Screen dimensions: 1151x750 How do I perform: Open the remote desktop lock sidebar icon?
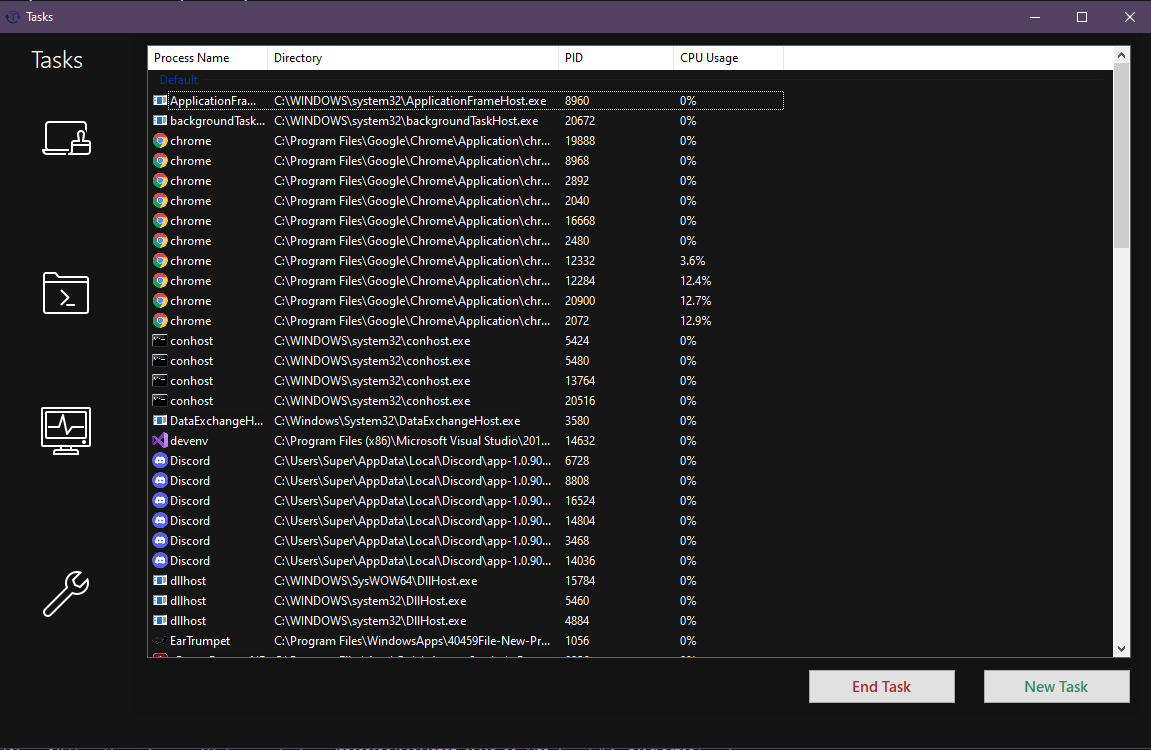[x=66, y=138]
